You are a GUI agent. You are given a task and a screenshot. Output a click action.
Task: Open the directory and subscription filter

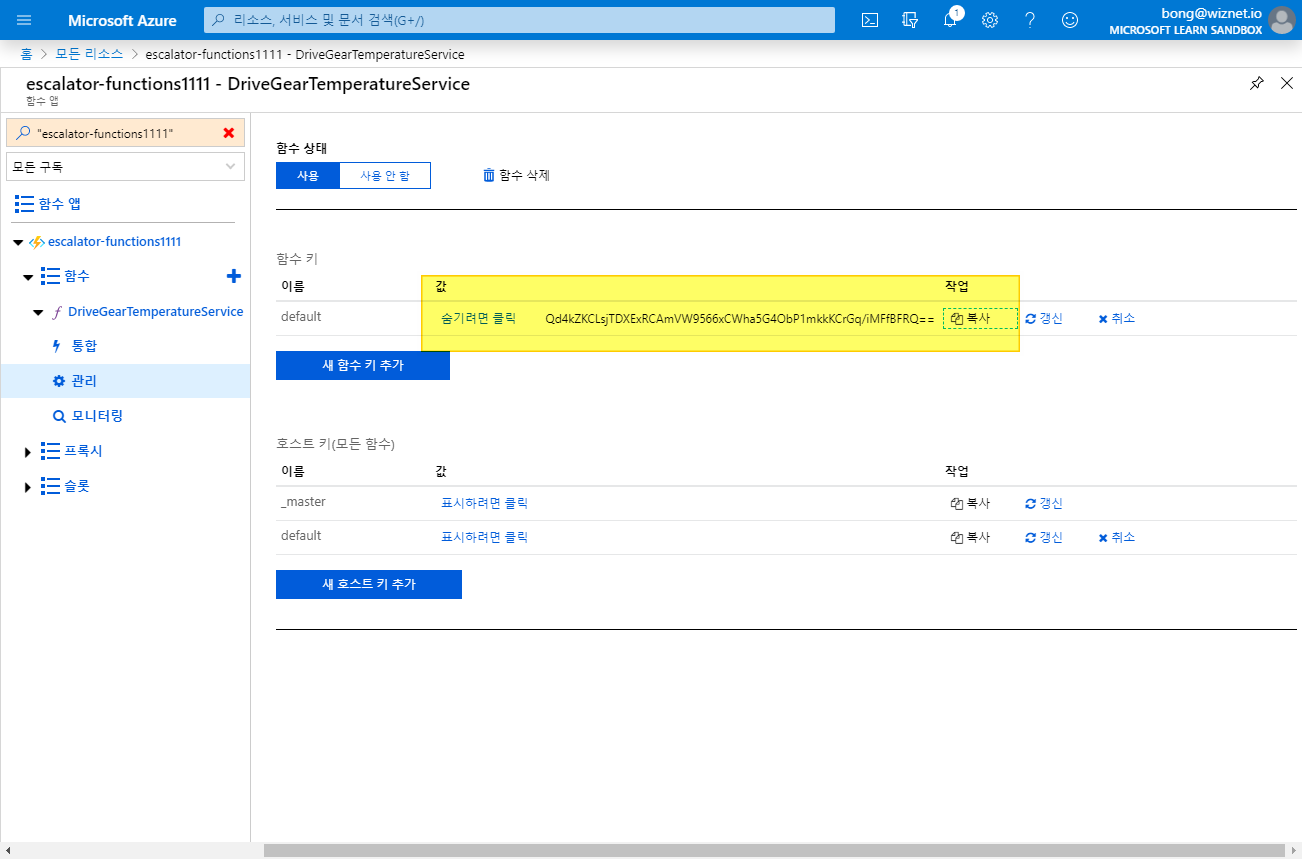[x=910, y=20]
